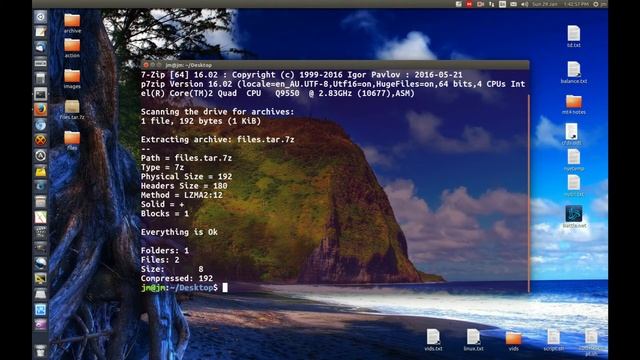Launch Firefox from the dock
640x360 pixels.
(40, 109)
